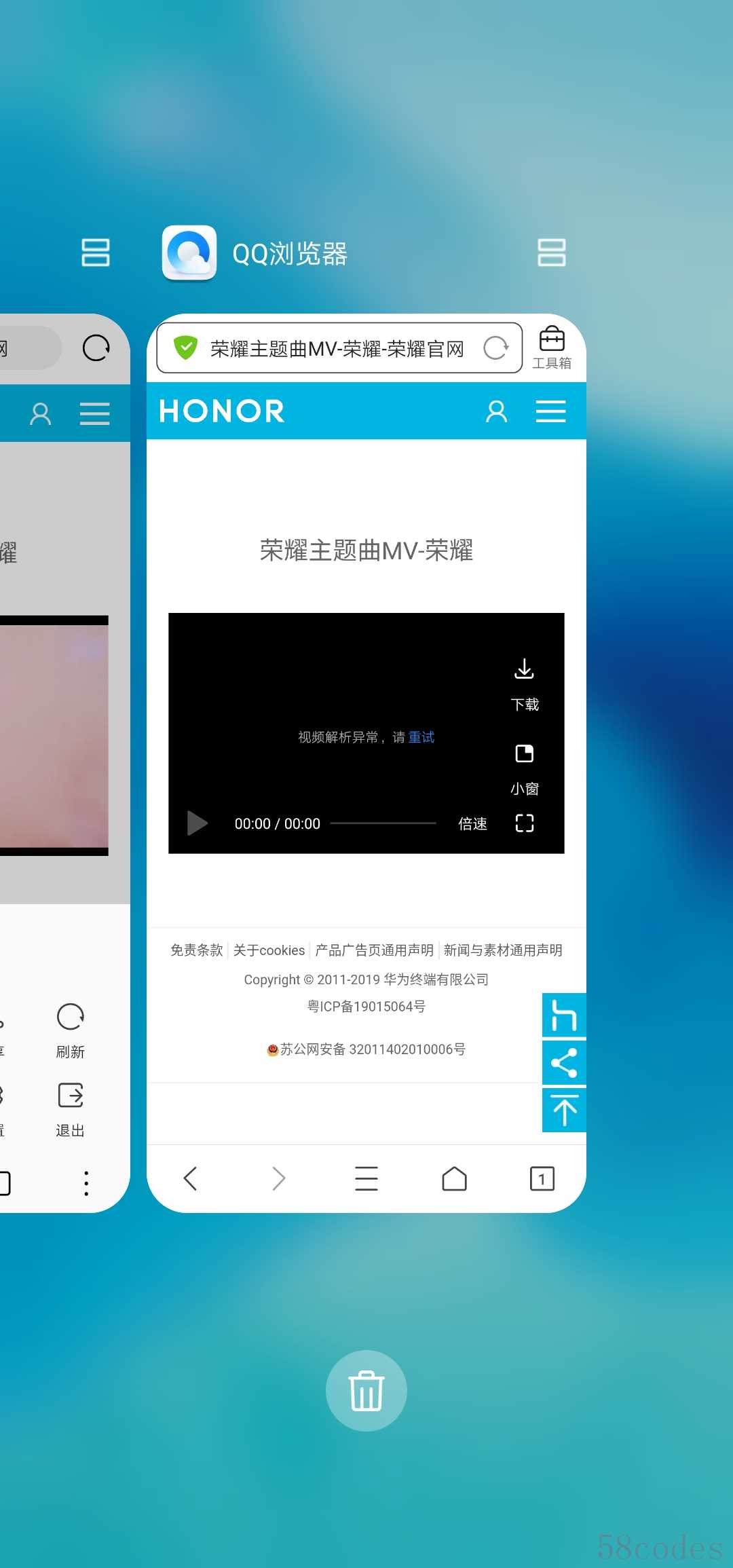Tap the 下载 download video icon
This screenshot has width=733, height=1568.
(525, 684)
